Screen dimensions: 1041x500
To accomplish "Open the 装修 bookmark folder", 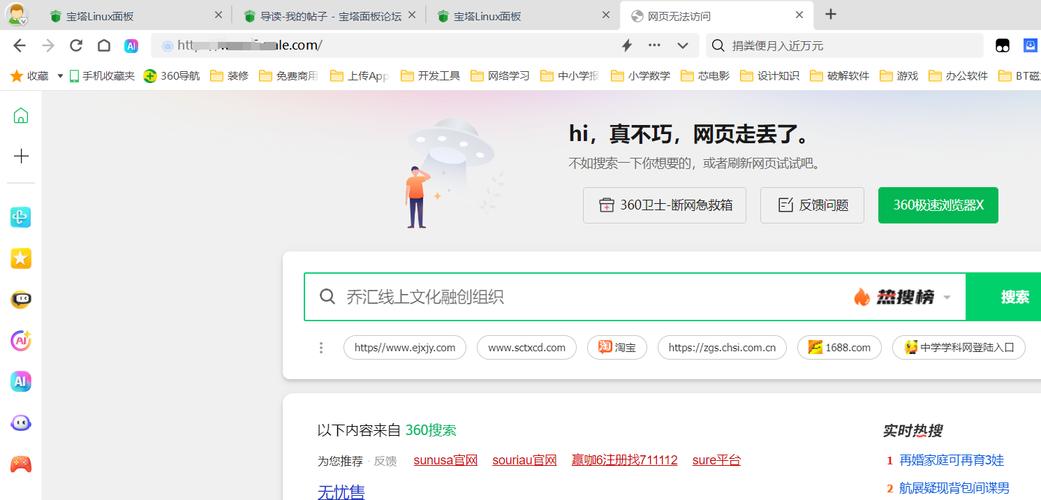I will tap(229, 76).
